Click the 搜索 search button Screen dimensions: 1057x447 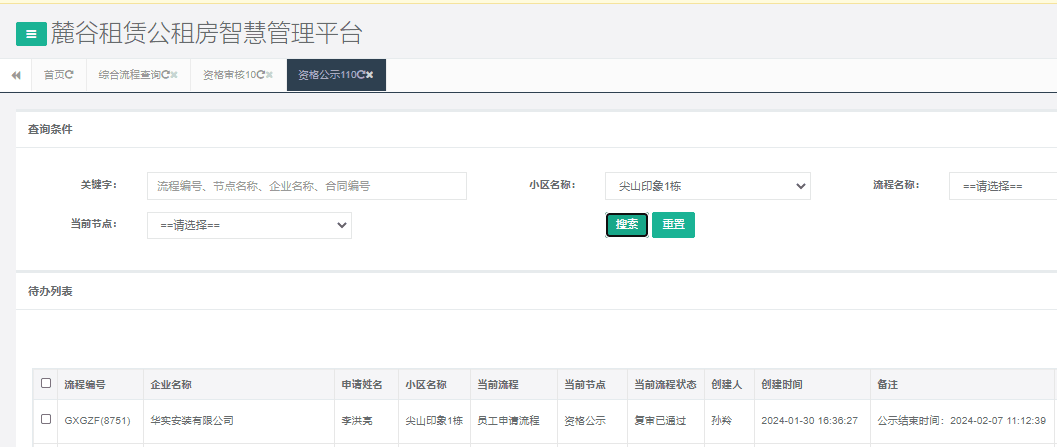tap(626, 225)
